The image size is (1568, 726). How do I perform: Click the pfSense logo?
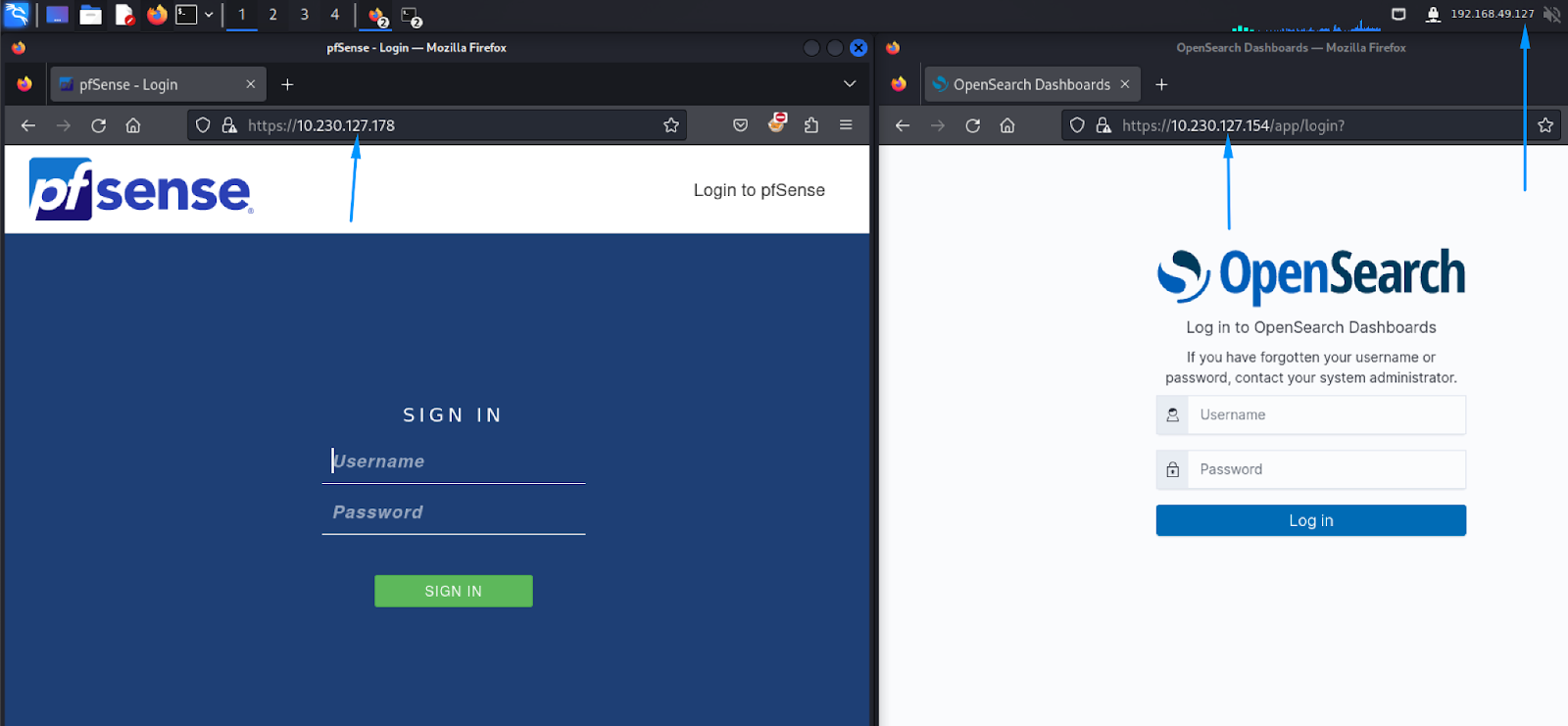[141, 189]
